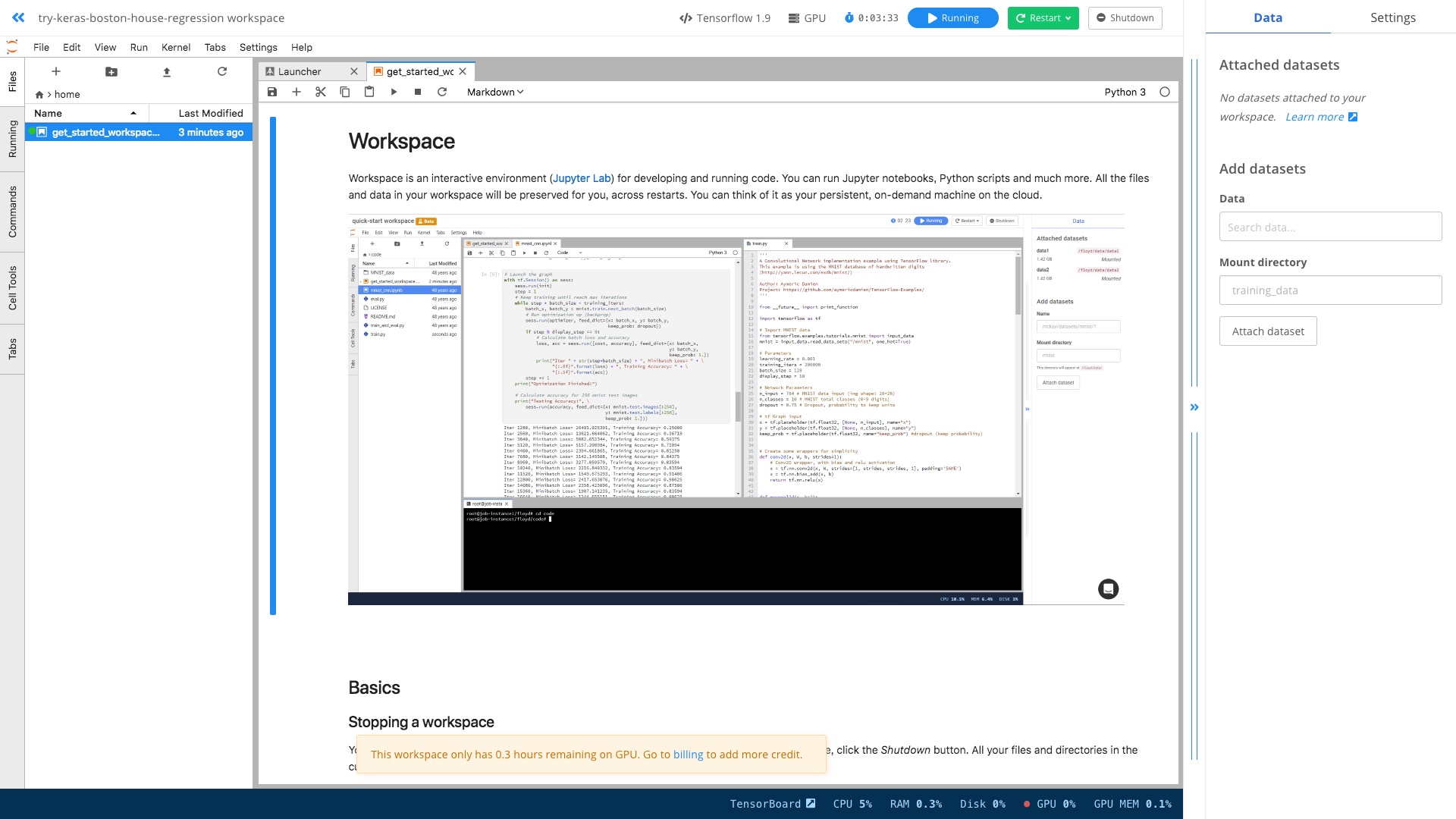Image resolution: width=1456 pixels, height=819 pixels.
Task: Create a new folder in file browser
Action: 111,71
